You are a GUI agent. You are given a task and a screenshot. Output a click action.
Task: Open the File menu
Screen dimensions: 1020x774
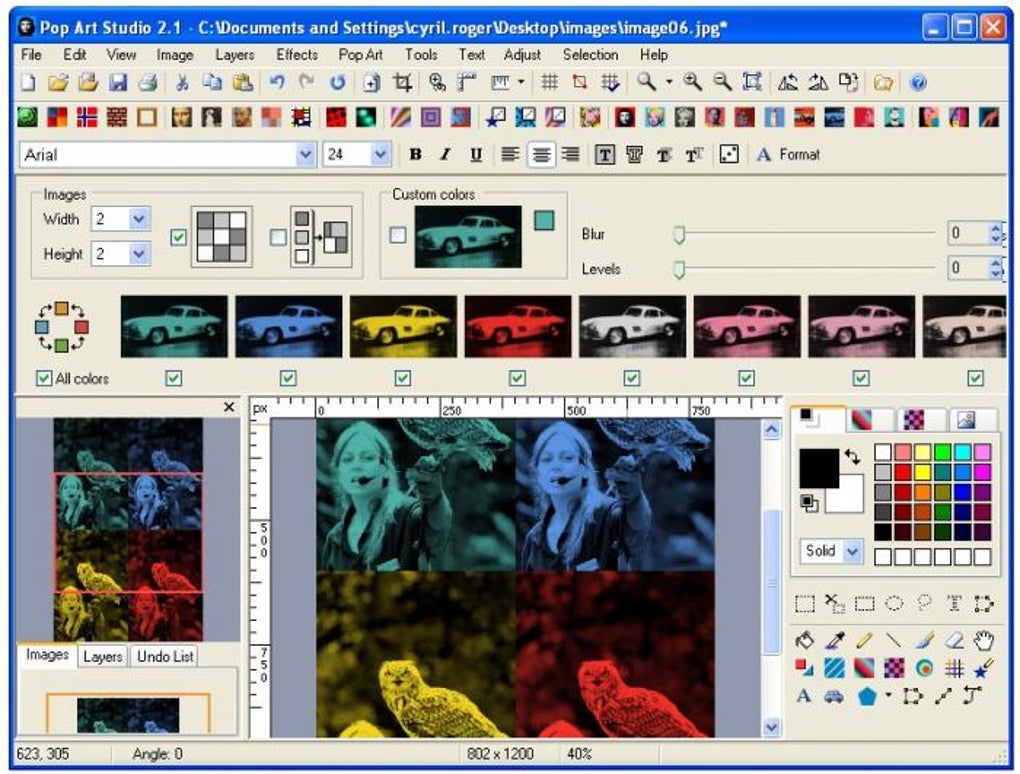31,55
